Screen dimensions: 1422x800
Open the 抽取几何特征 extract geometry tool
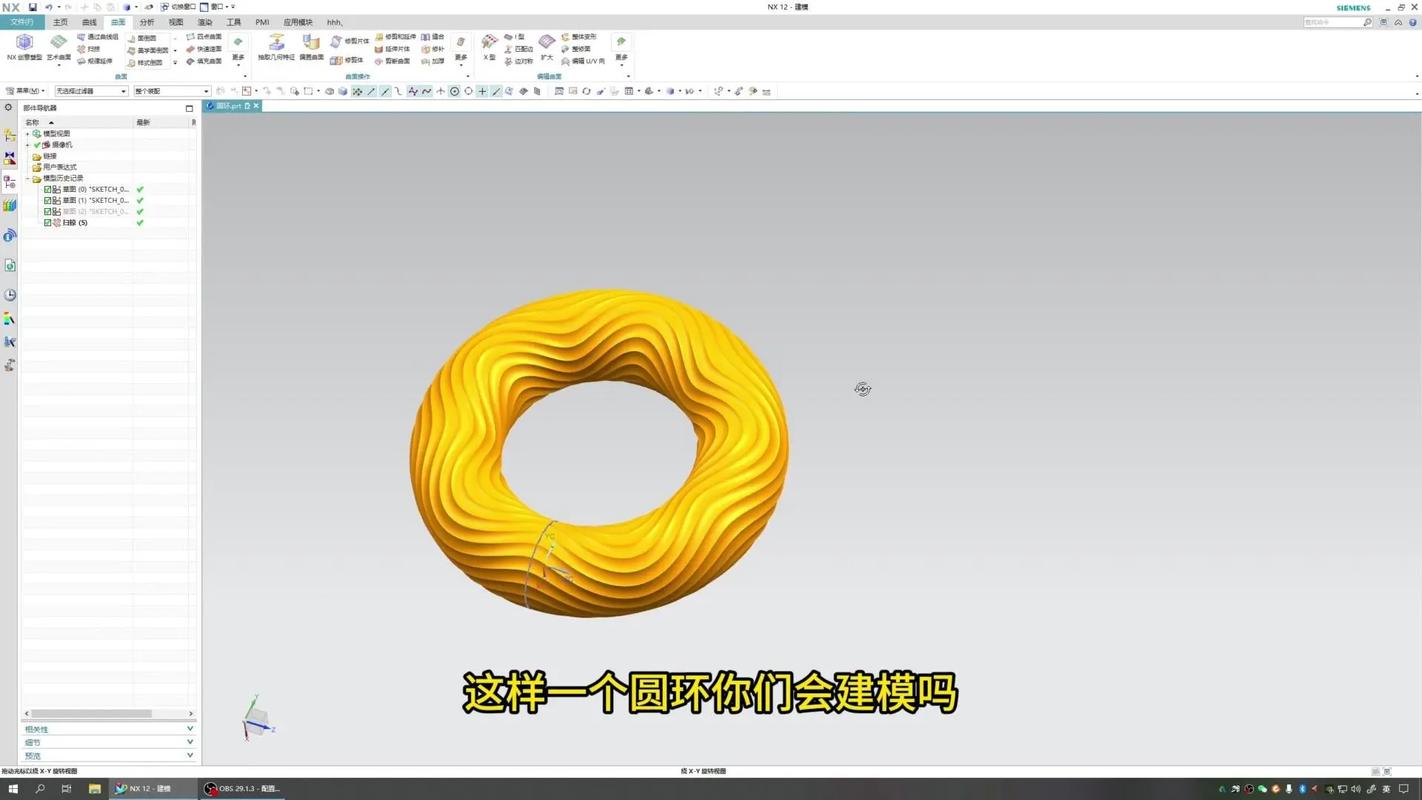click(276, 44)
